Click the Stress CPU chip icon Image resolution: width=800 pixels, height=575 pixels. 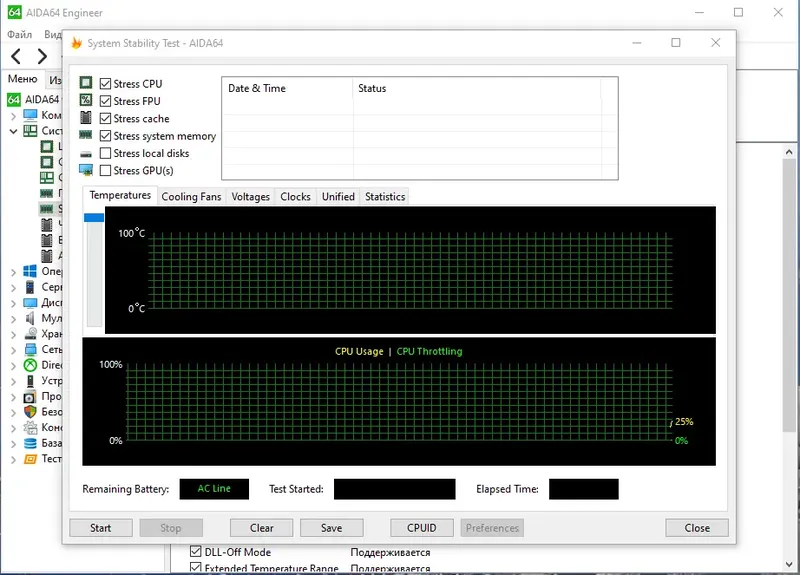click(x=86, y=83)
